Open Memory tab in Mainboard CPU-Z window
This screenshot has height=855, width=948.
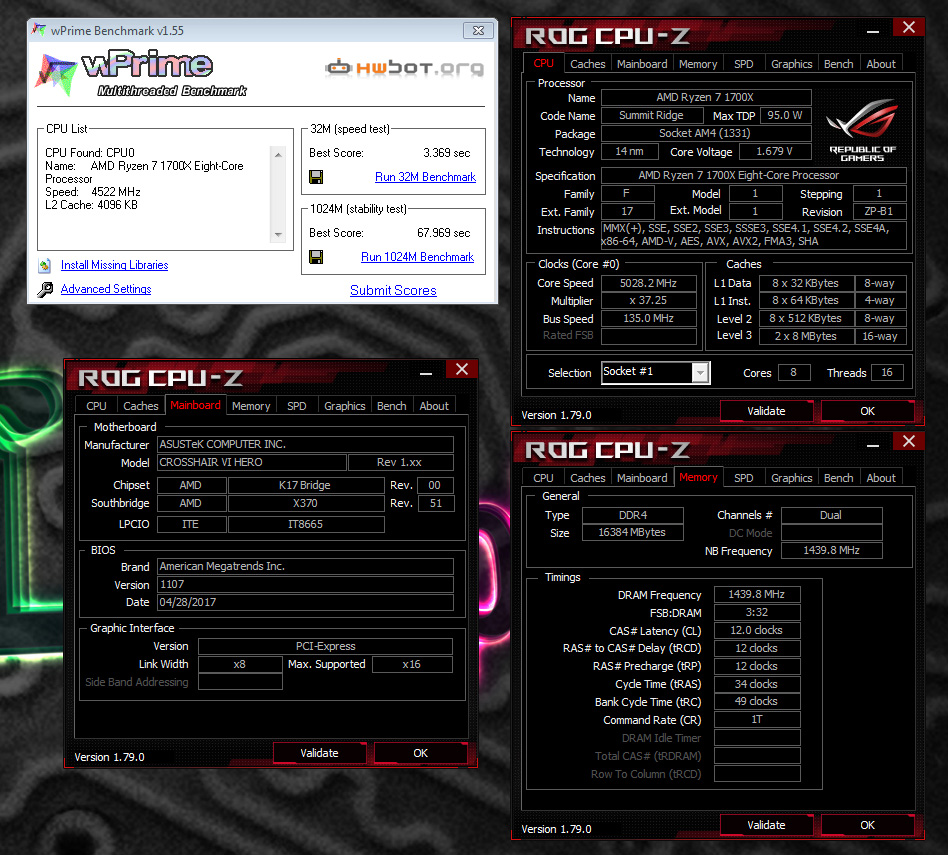pos(251,406)
